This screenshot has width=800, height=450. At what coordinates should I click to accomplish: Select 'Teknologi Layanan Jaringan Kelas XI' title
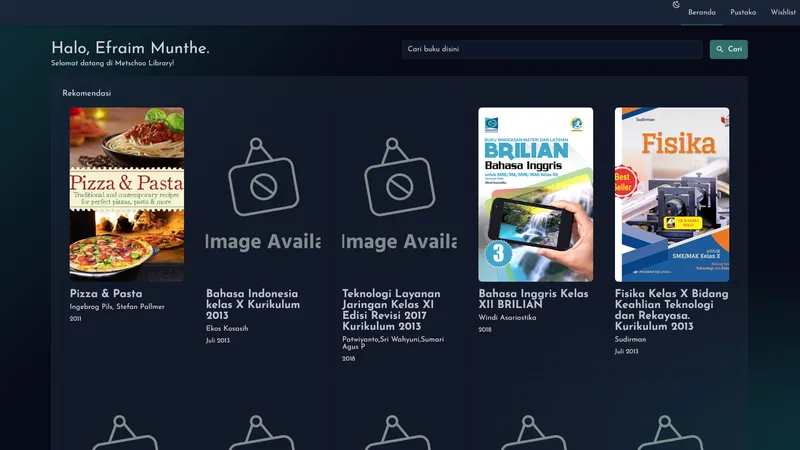click(391, 310)
